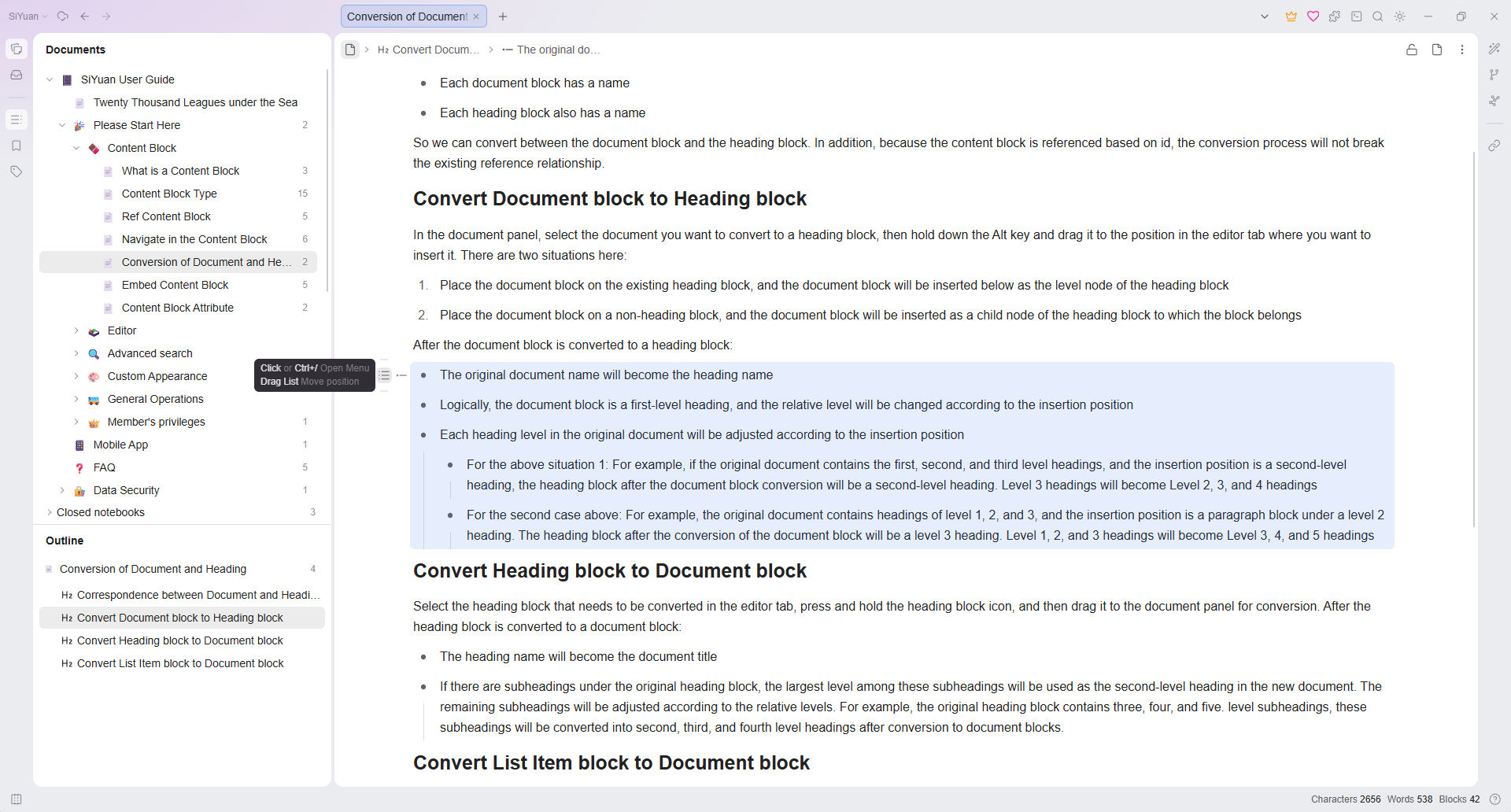Screen dimensions: 1511x812
Task: Open the command panel terminal icon
Action: point(1357,17)
